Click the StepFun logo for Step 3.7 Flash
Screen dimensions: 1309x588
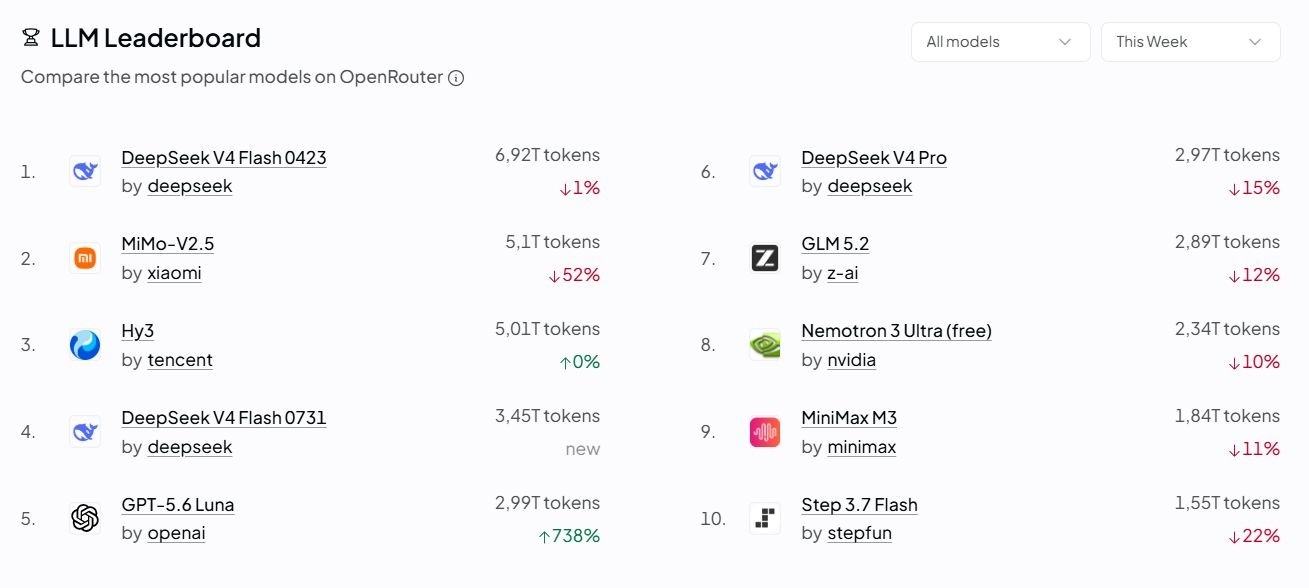pyautogui.click(x=765, y=518)
